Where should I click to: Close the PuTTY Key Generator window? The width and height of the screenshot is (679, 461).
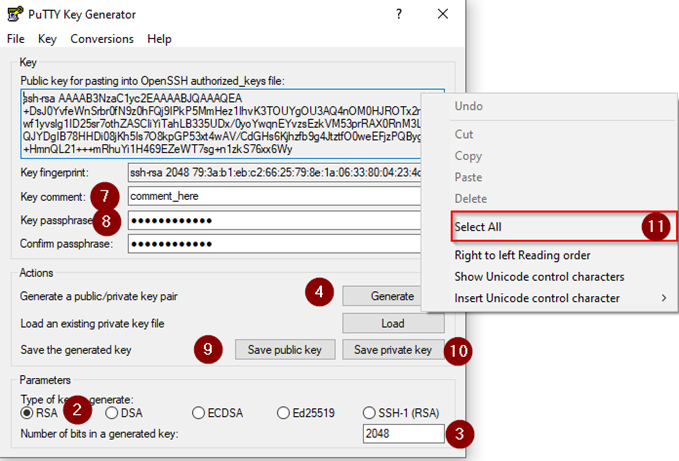tap(443, 14)
